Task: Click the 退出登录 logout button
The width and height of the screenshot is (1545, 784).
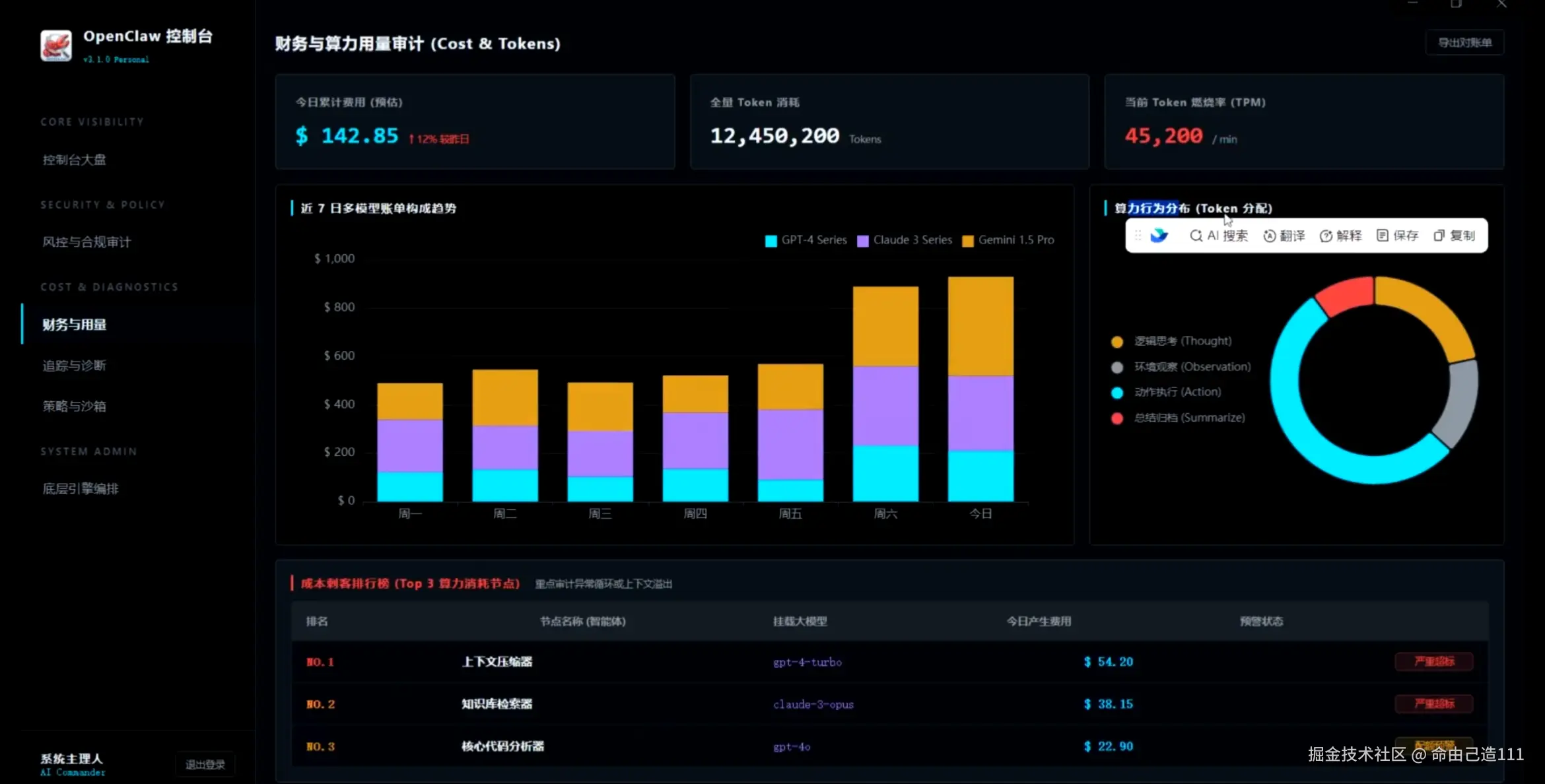Action: pos(205,764)
